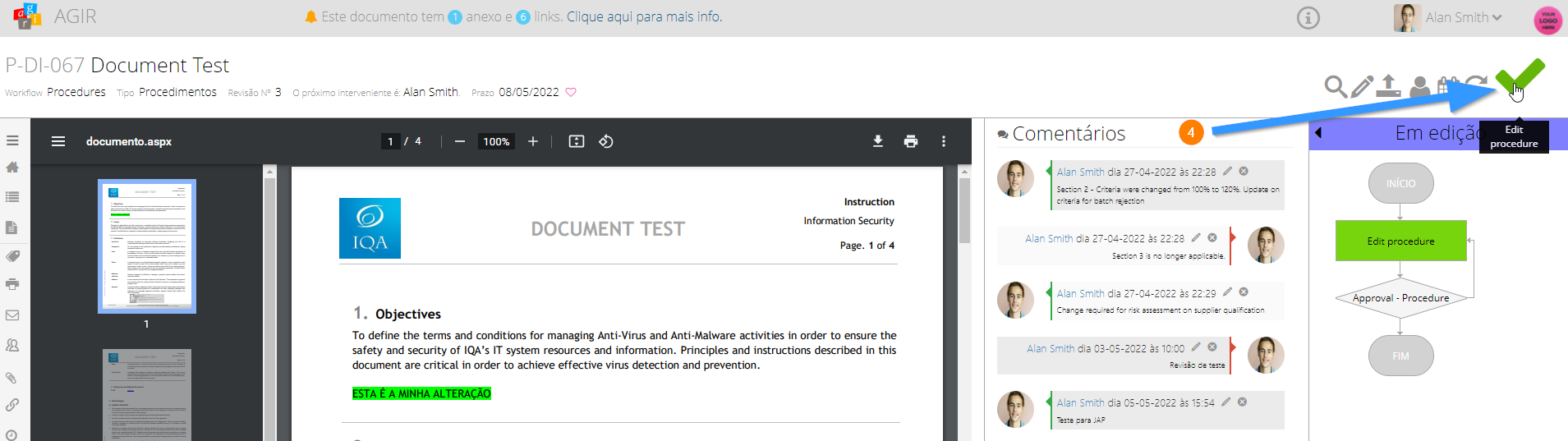This screenshot has height=441, width=1568.
Task: Open the search magnifier icon
Action: pyautogui.click(x=1336, y=86)
